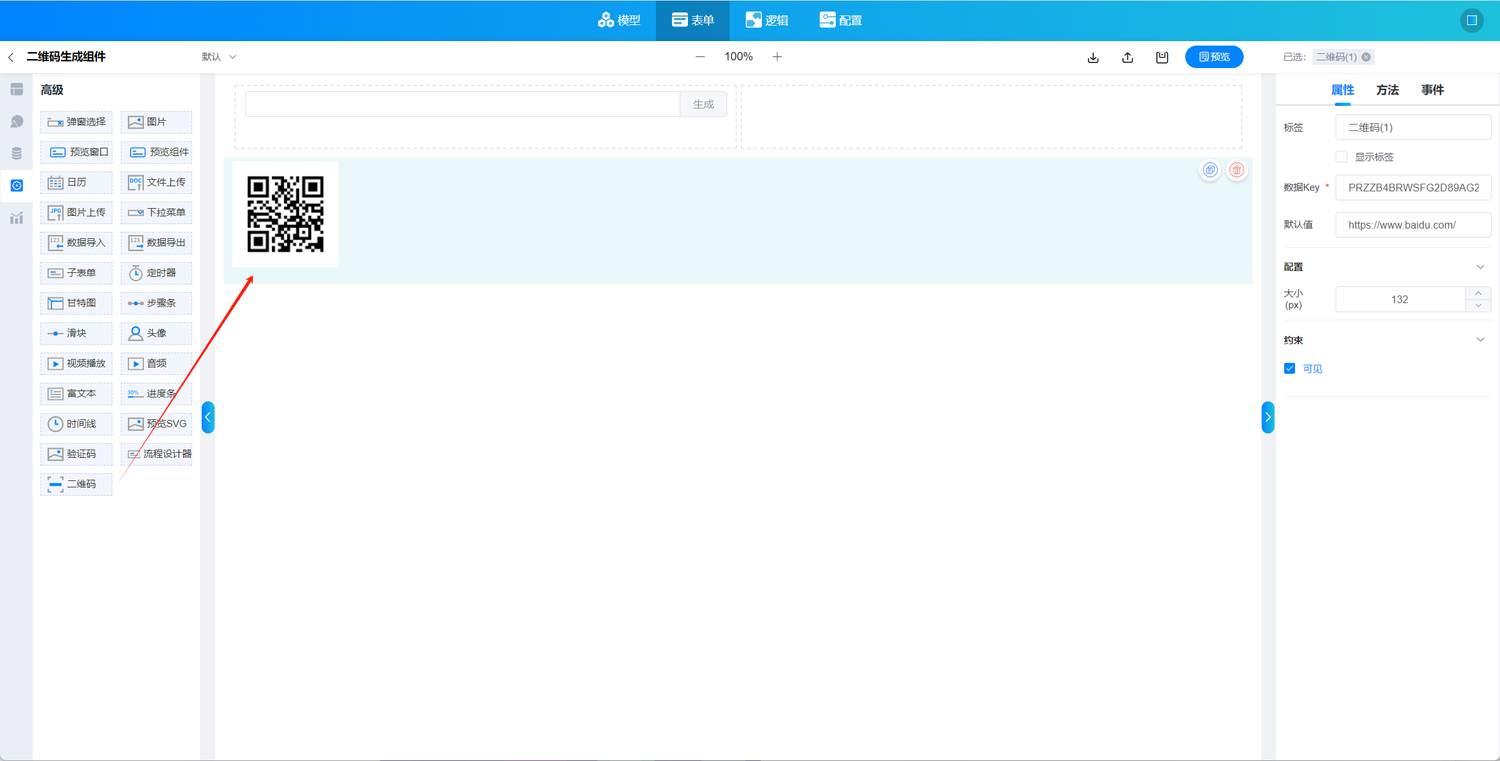Image resolution: width=1500 pixels, height=761 pixels.
Task: Click the active advanced components sidebar icon
Action: click(x=16, y=186)
